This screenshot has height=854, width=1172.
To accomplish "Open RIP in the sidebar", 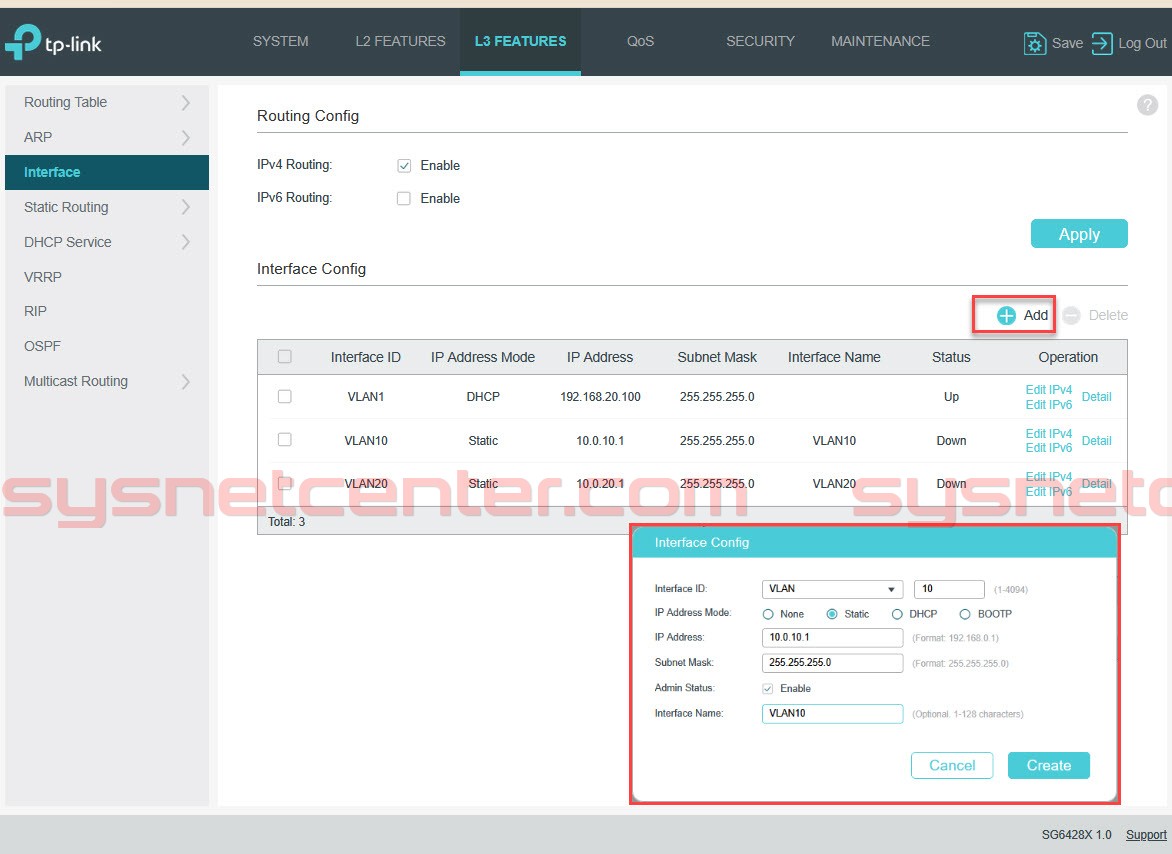I will point(35,311).
